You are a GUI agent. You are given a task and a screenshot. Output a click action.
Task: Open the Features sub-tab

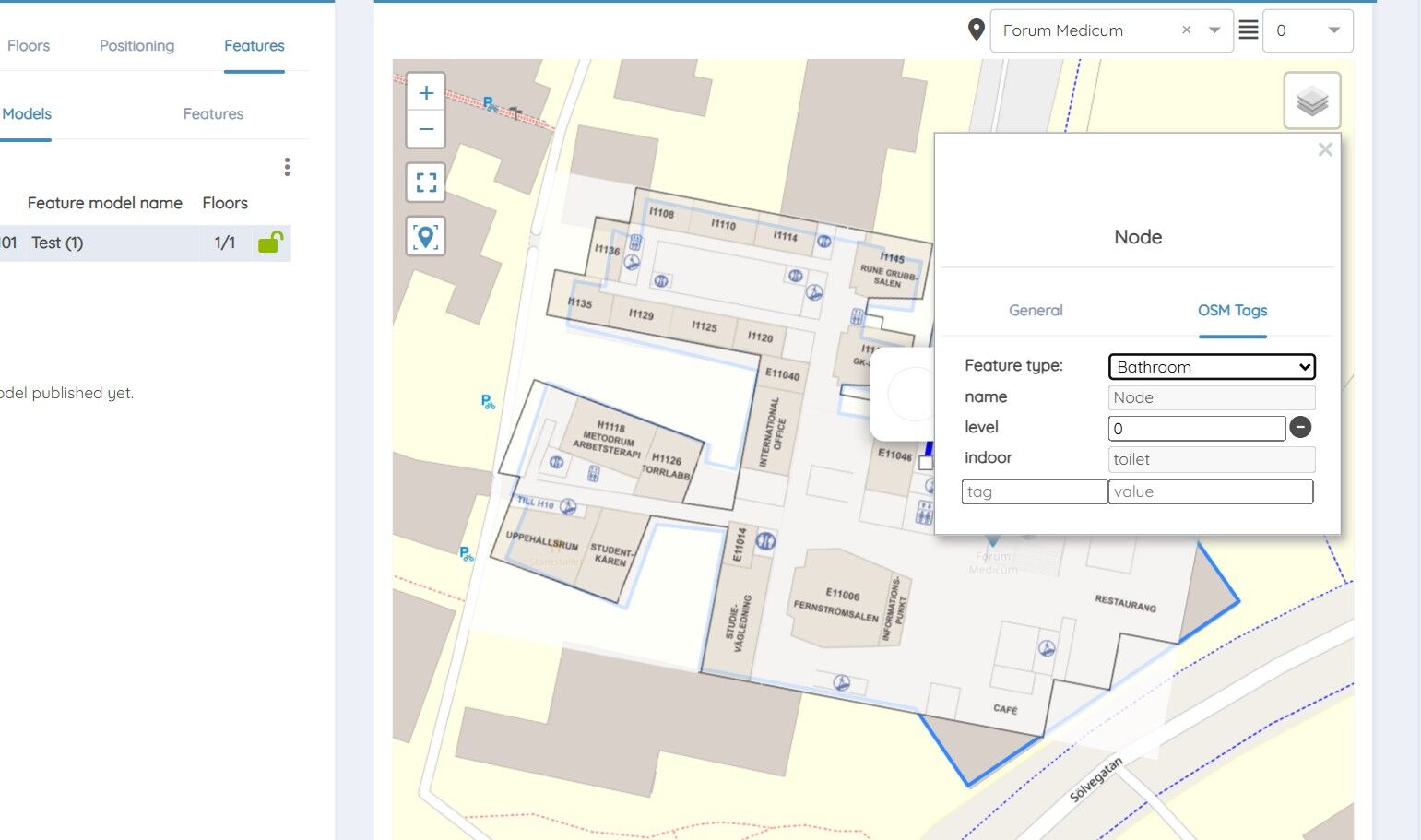tap(213, 114)
